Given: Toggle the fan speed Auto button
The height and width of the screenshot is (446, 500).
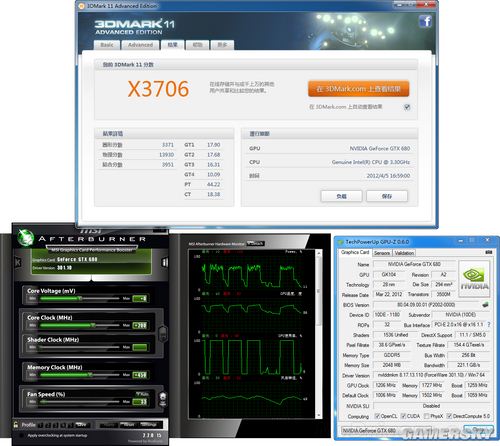Looking at the screenshot, I should point(142,394).
